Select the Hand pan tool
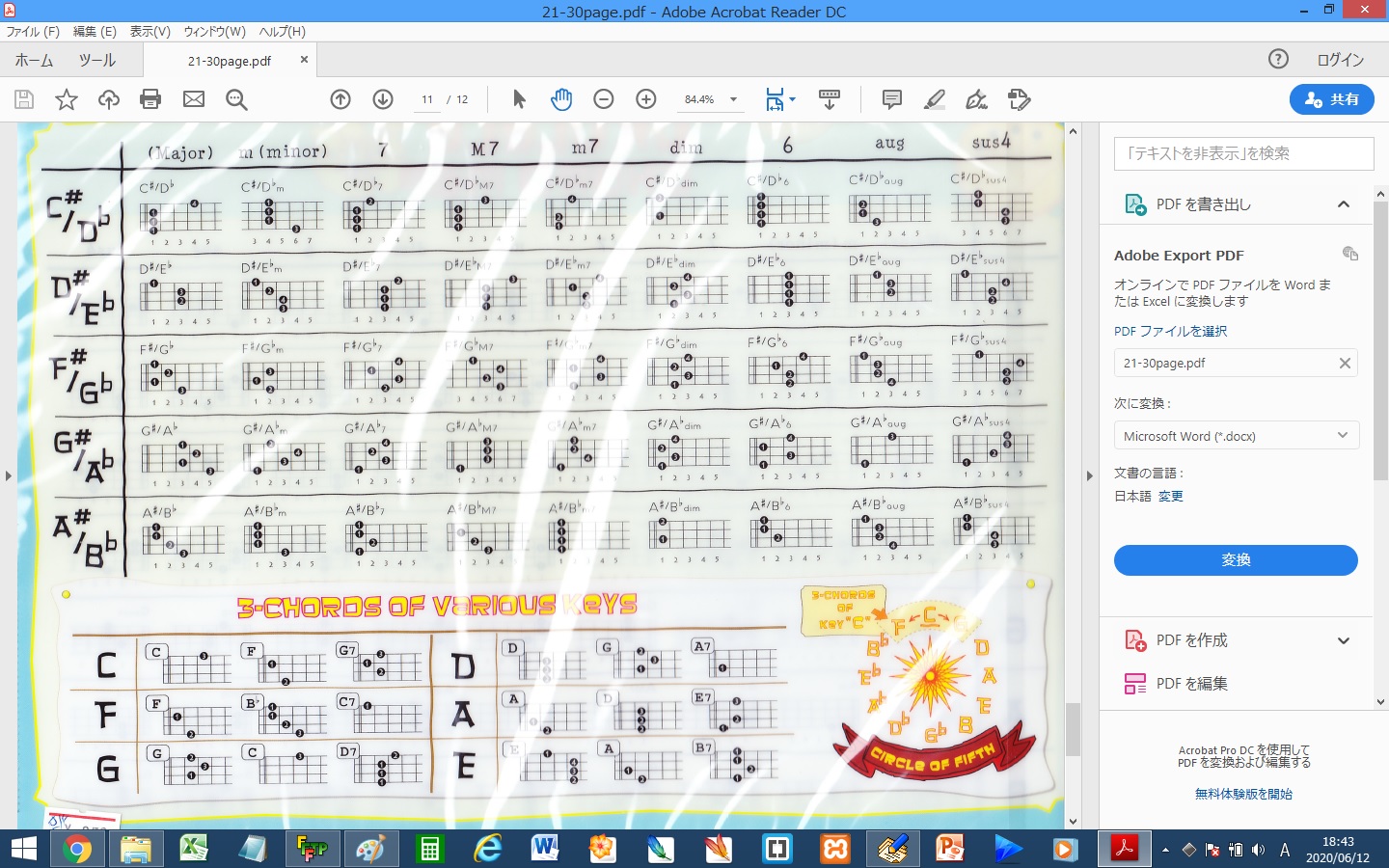 click(561, 99)
